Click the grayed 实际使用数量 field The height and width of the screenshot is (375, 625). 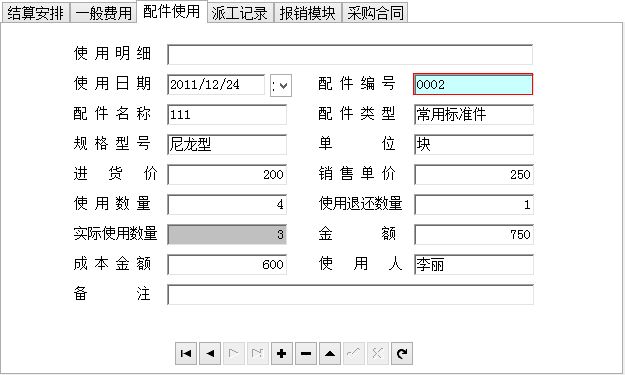[227, 234]
